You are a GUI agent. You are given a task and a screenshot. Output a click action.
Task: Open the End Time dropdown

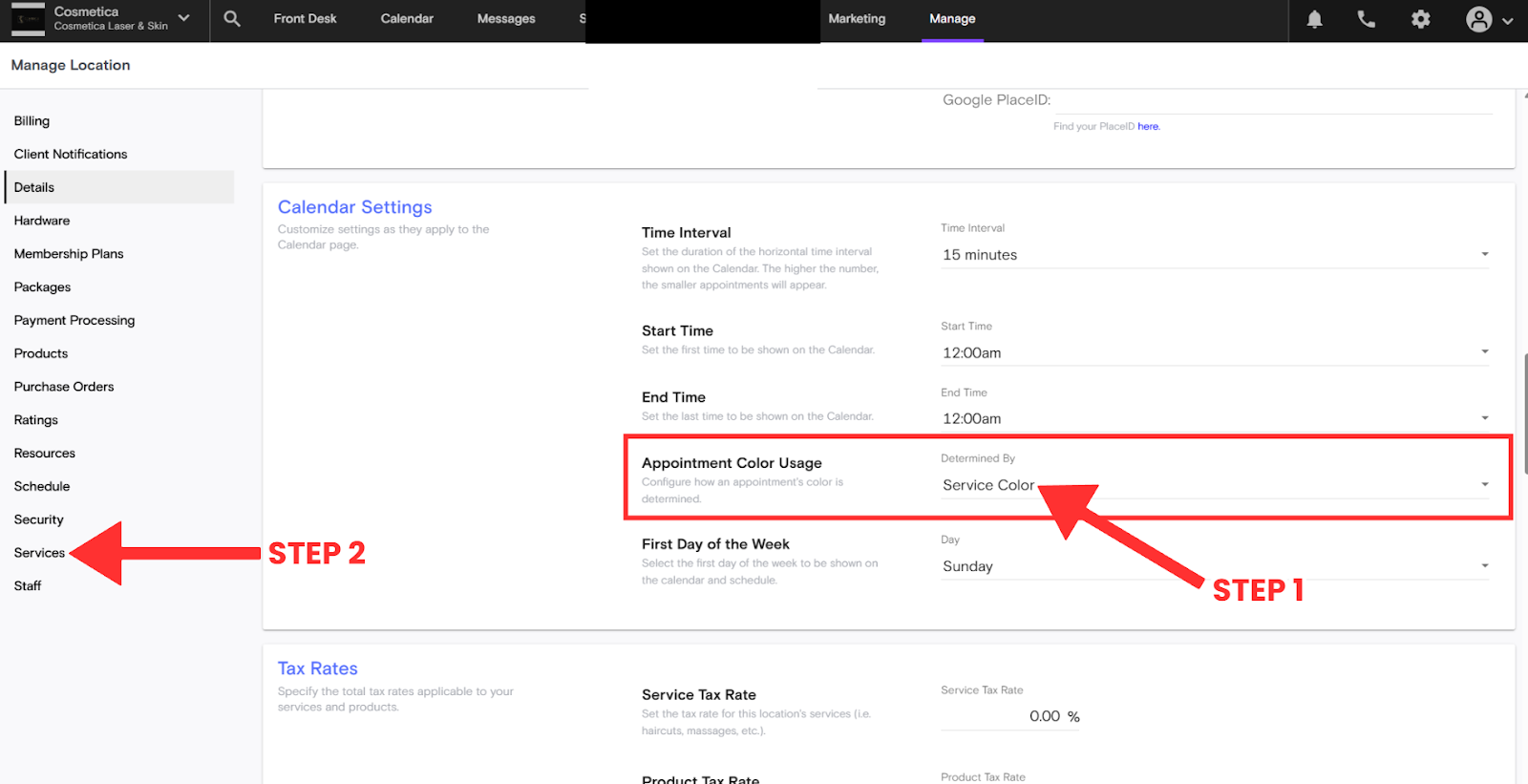point(1215,418)
